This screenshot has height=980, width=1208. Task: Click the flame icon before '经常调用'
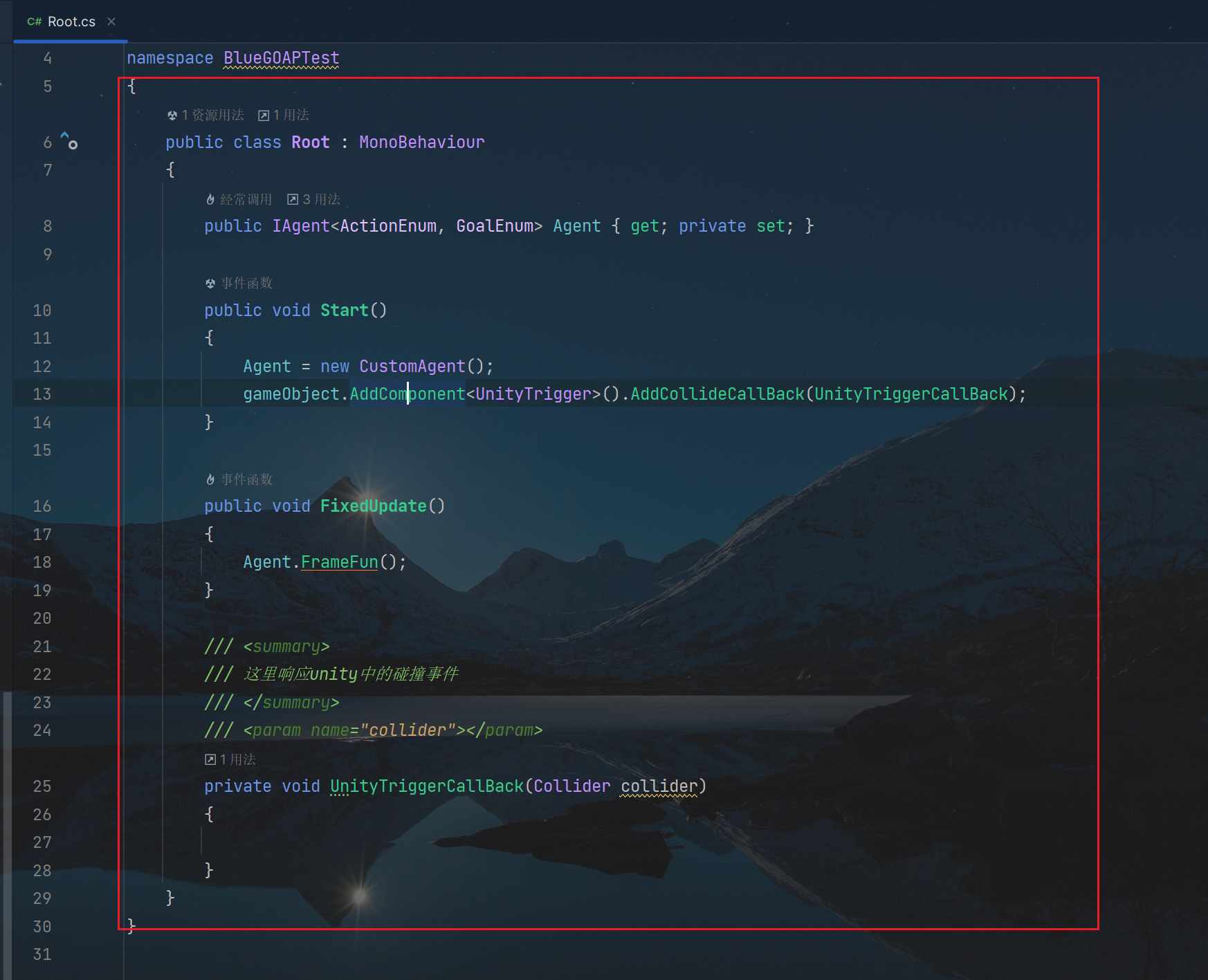[210, 199]
